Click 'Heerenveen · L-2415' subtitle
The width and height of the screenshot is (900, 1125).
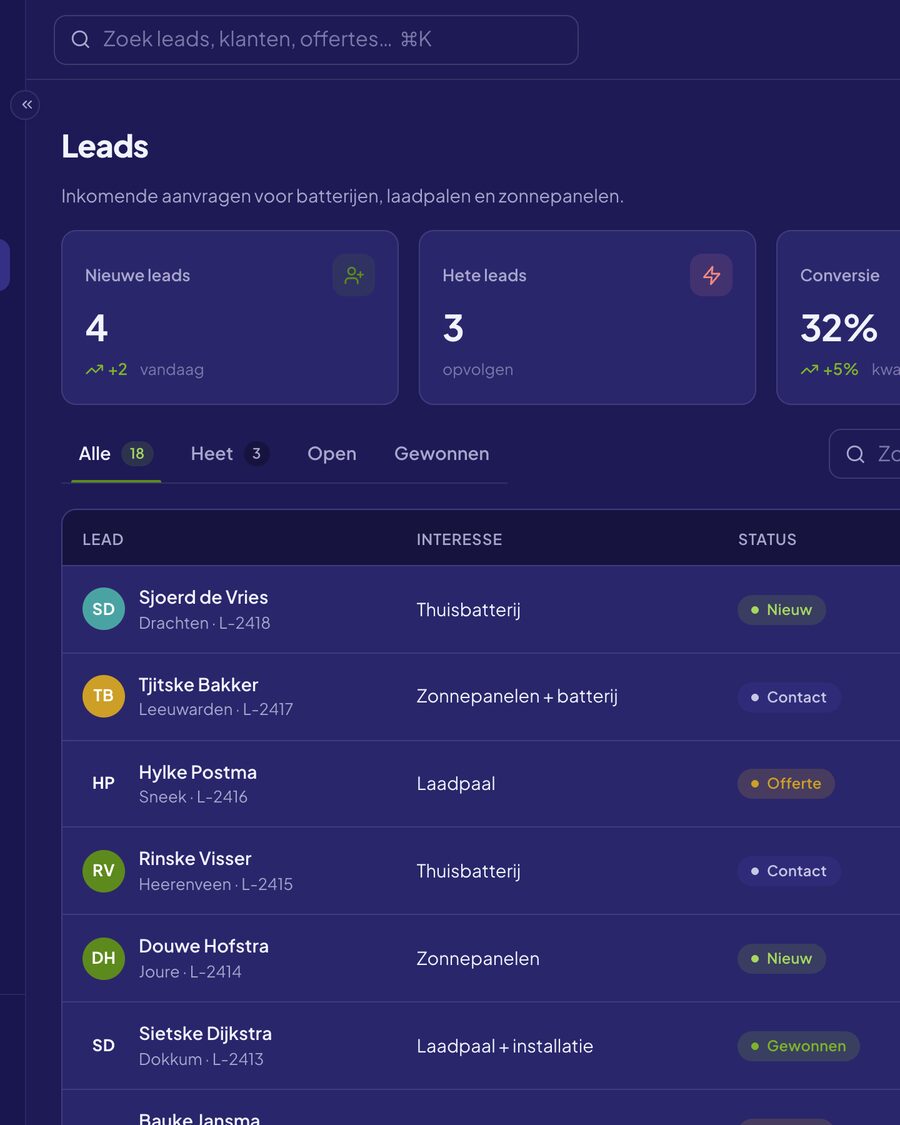[x=216, y=884]
